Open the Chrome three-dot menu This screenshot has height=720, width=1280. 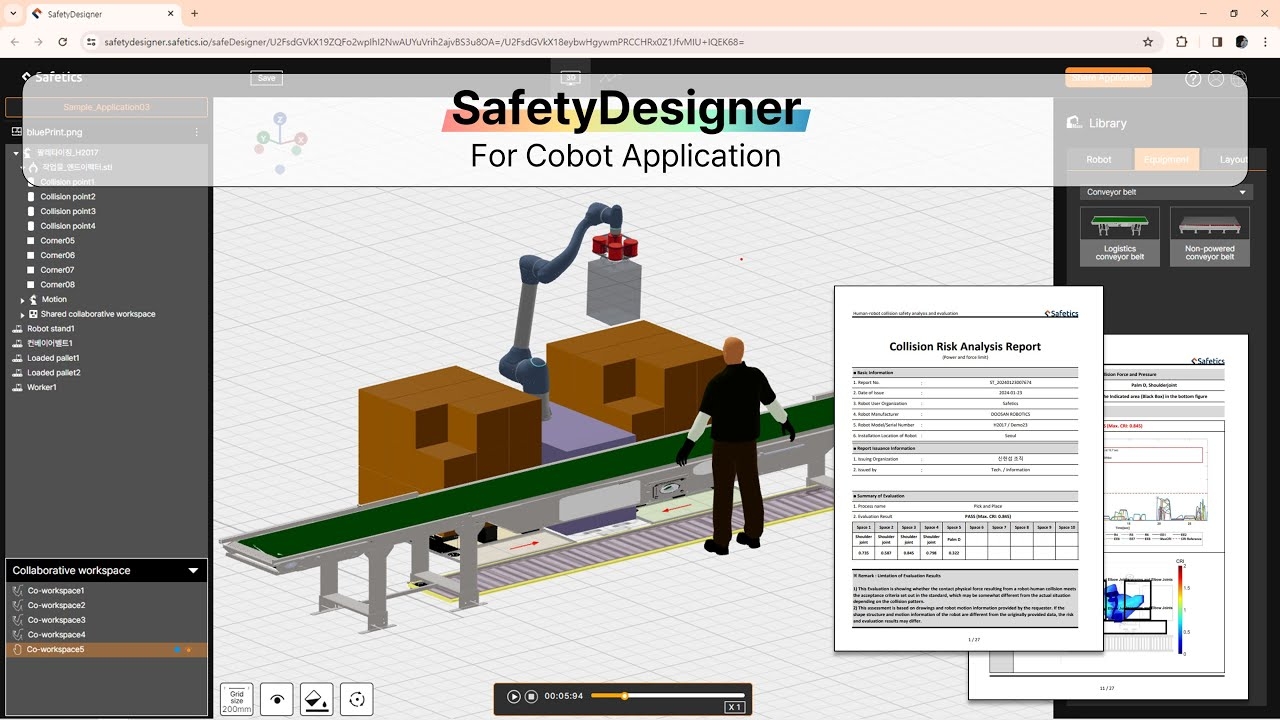(x=1266, y=42)
